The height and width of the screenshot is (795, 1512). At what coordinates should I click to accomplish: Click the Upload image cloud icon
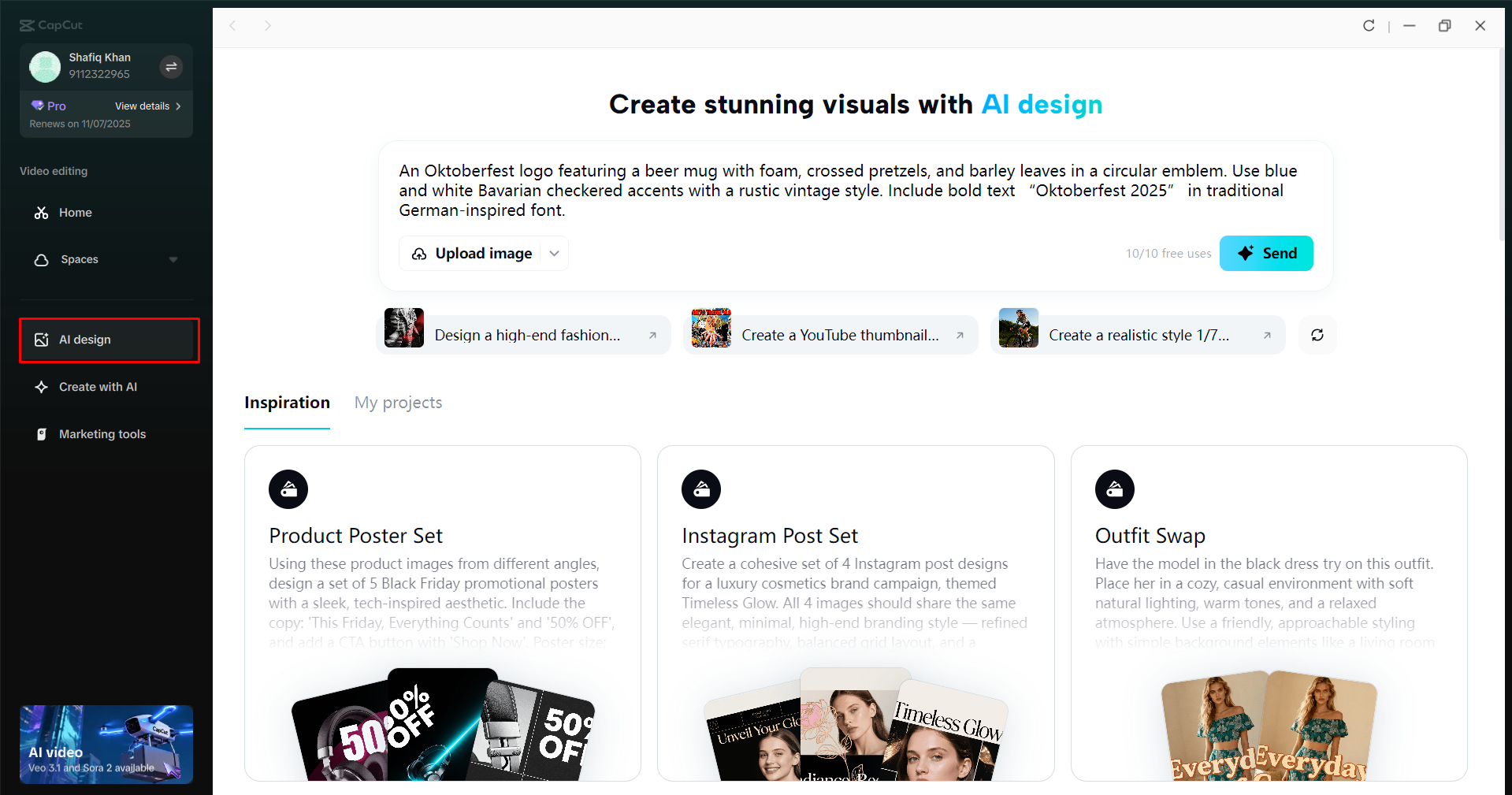[x=419, y=253]
